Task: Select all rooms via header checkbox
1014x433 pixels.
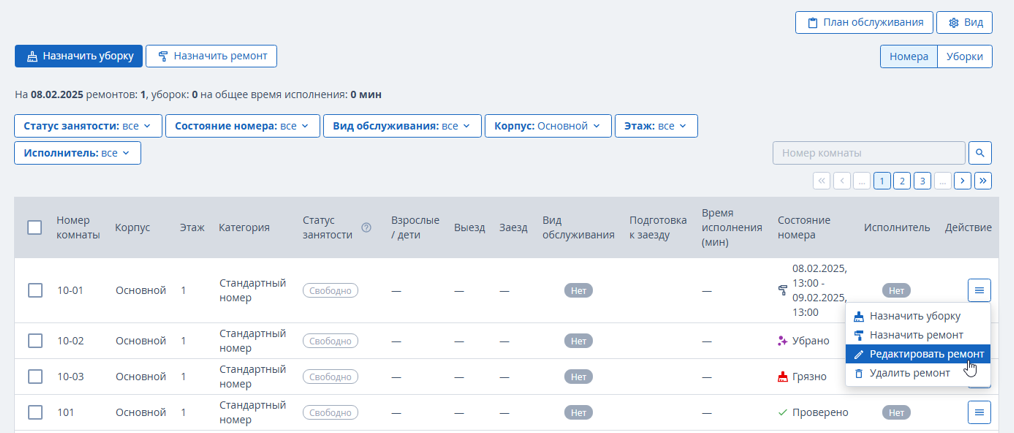Action: coord(35,227)
